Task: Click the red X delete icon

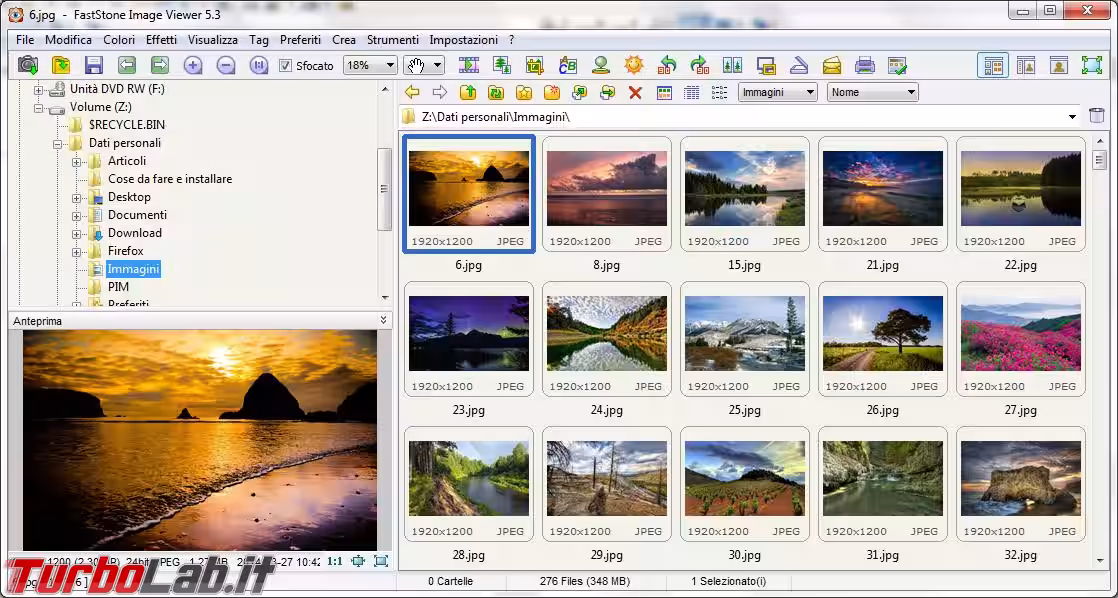Action: (635, 93)
